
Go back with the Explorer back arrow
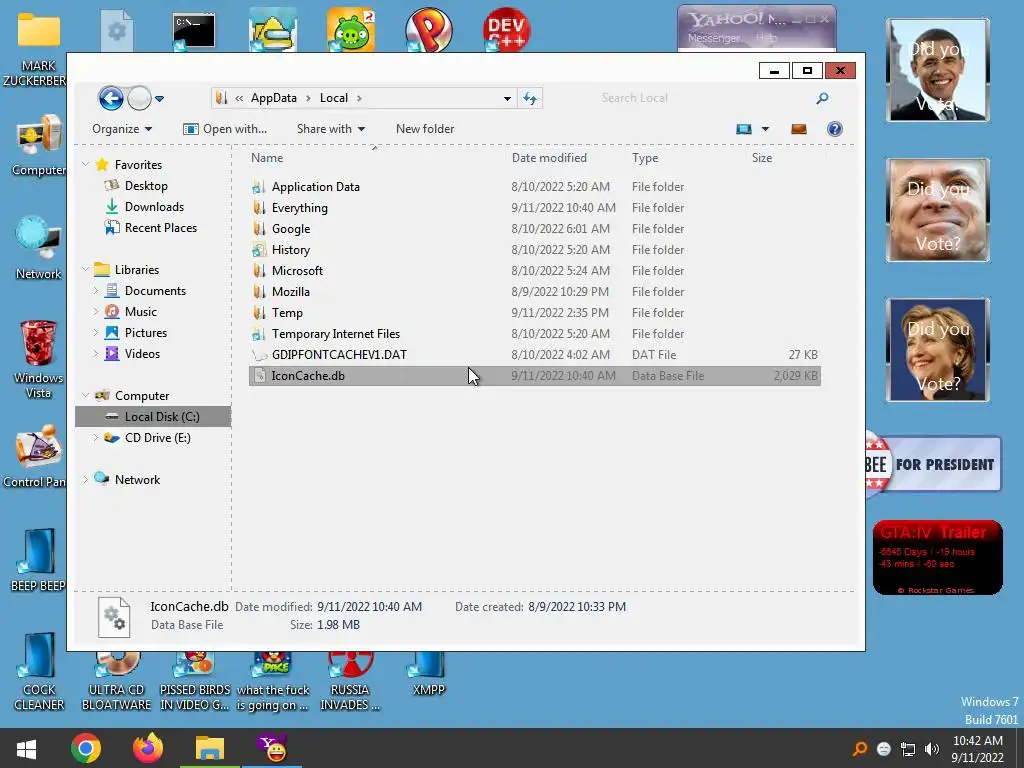pos(111,99)
